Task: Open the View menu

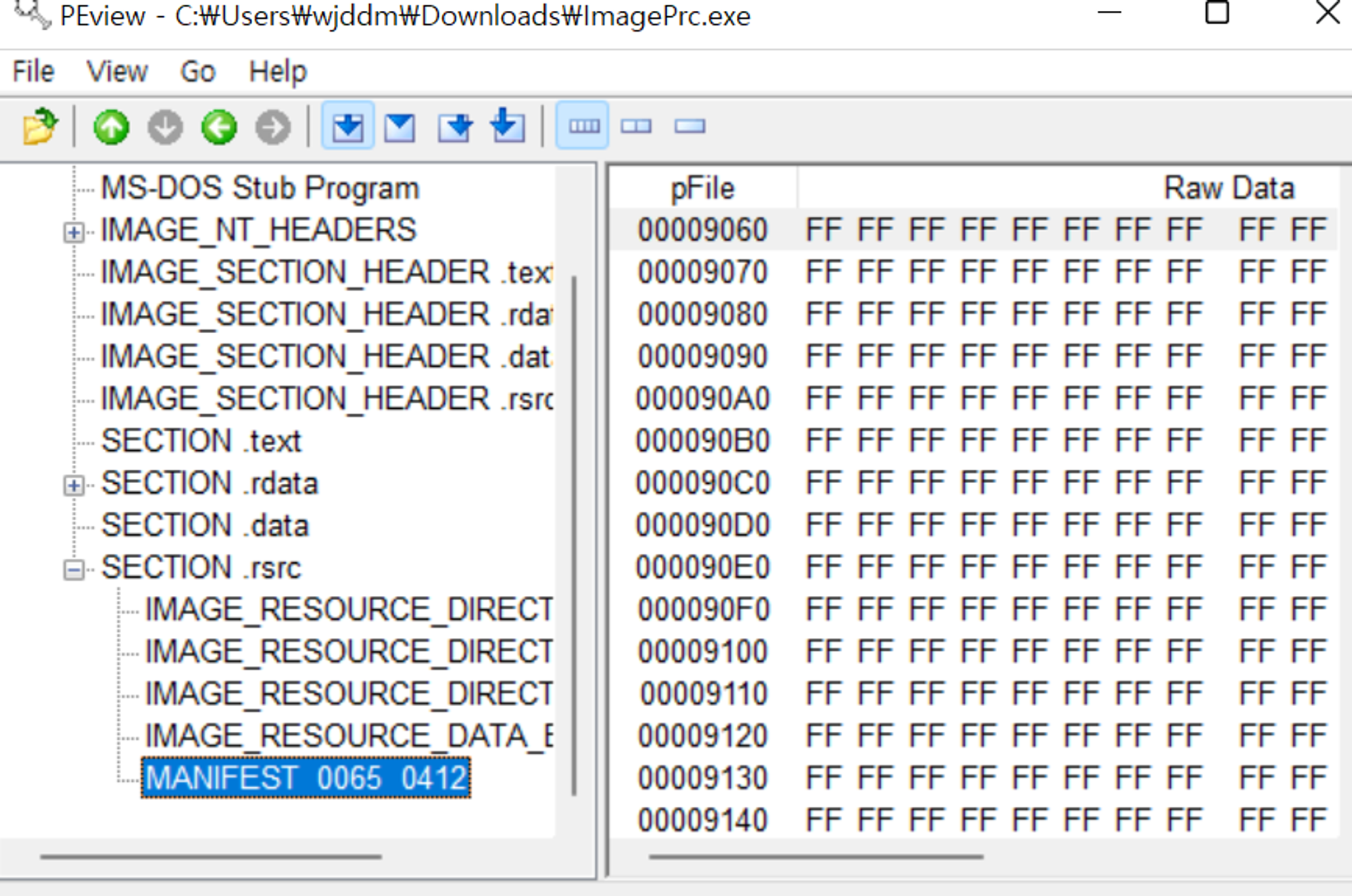Action: click(x=117, y=72)
